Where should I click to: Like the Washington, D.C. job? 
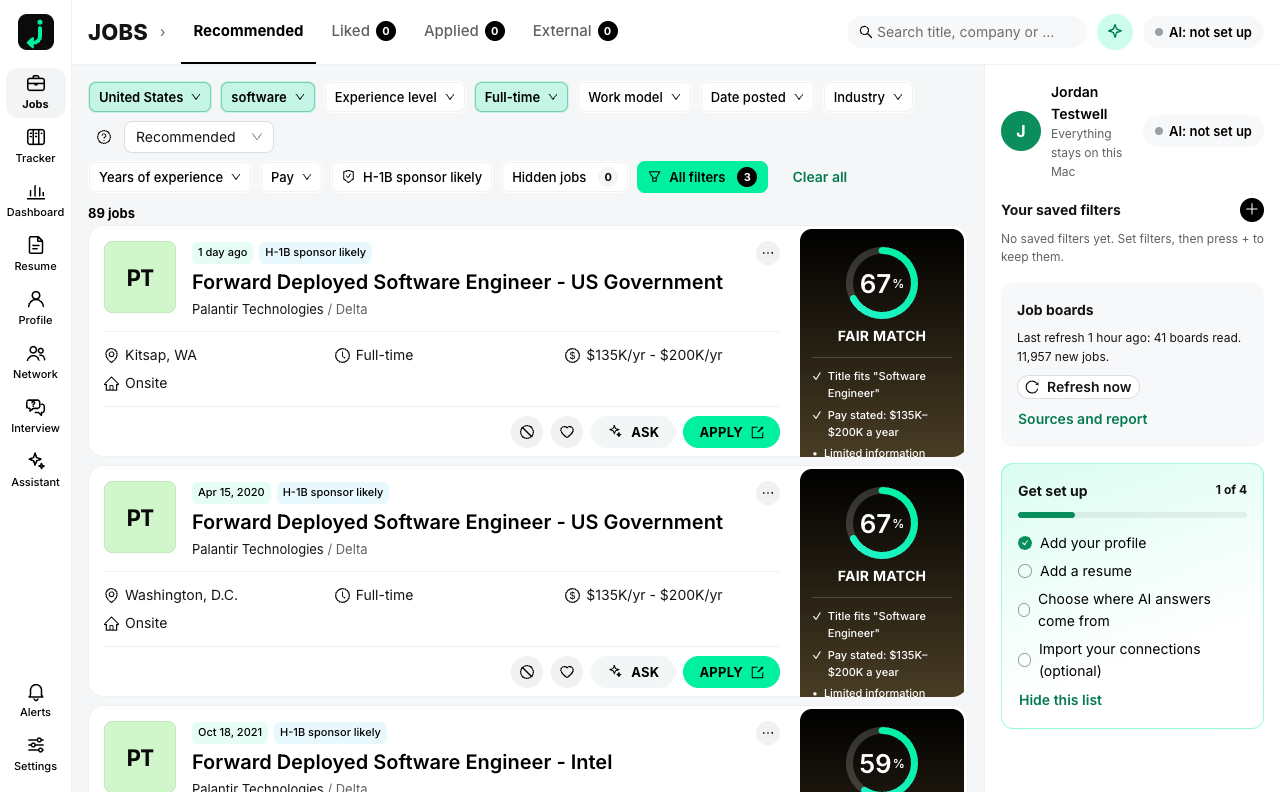[x=567, y=672]
